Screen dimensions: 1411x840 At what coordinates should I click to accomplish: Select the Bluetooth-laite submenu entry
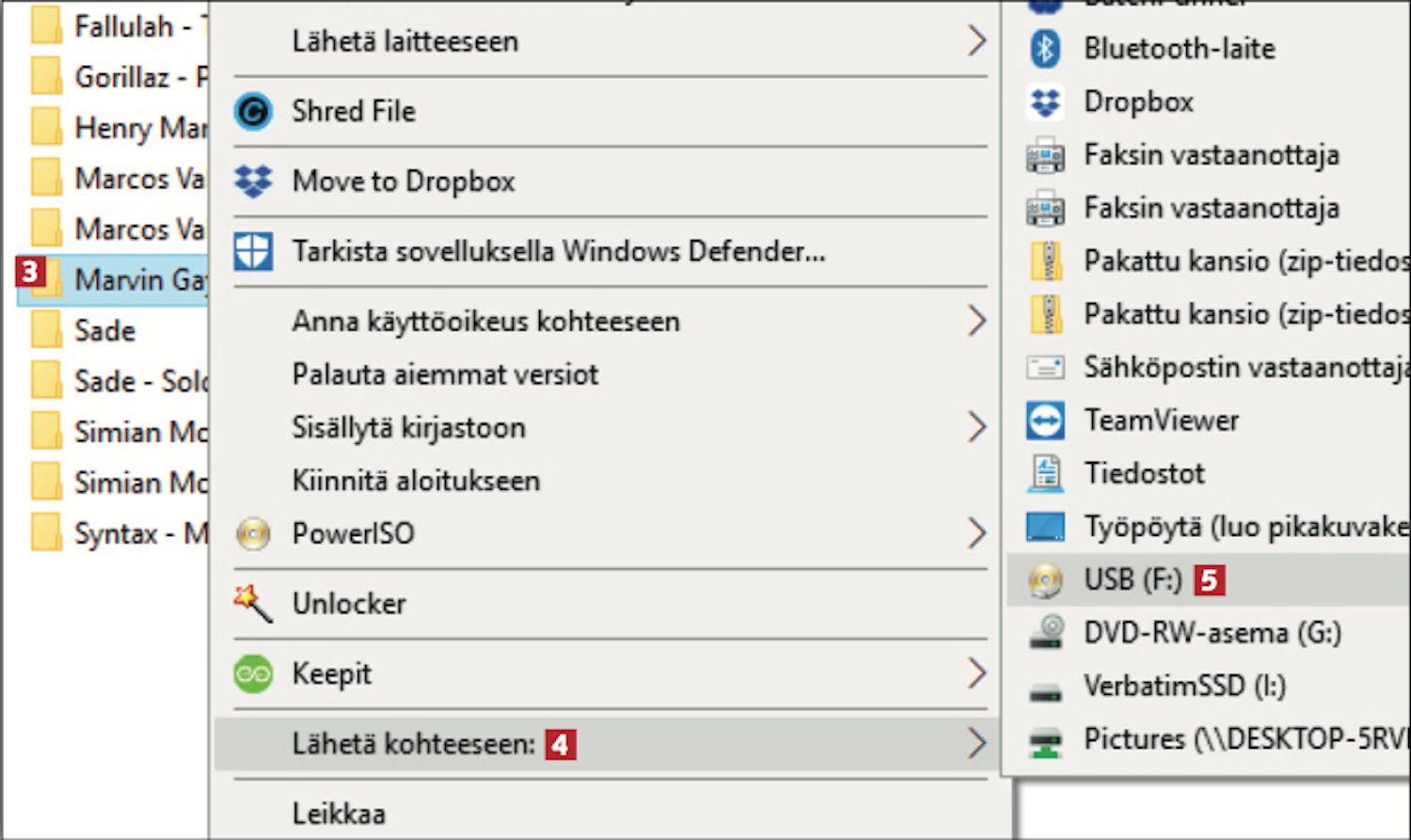pyautogui.click(x=1208, y=49)
